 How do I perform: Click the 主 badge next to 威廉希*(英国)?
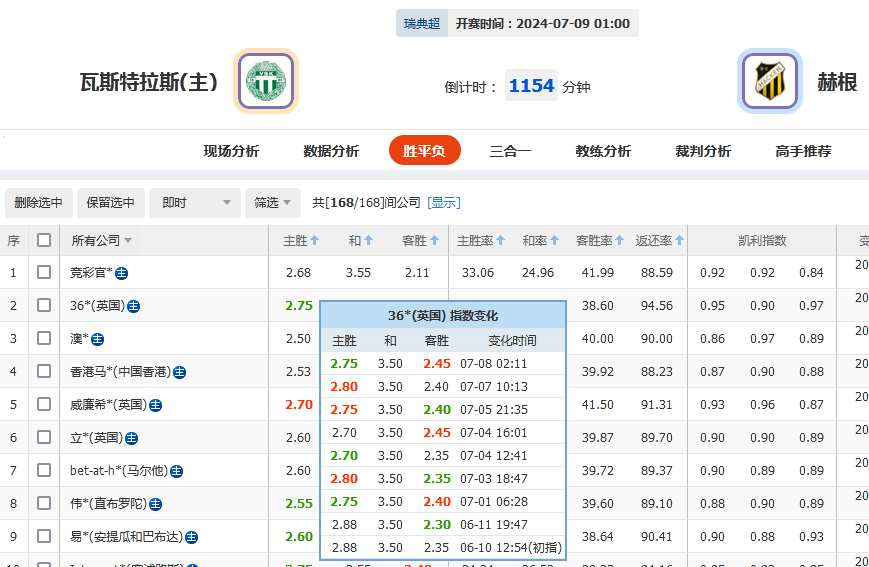point(156,405)
